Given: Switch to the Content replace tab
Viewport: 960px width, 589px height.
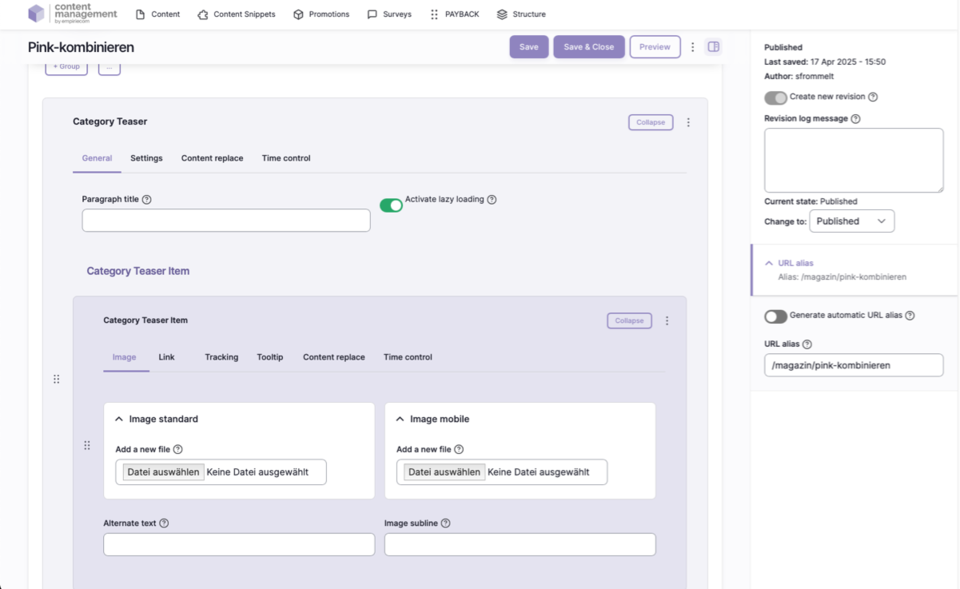Looking at the screenshot, I should click(x=212, y=158).
